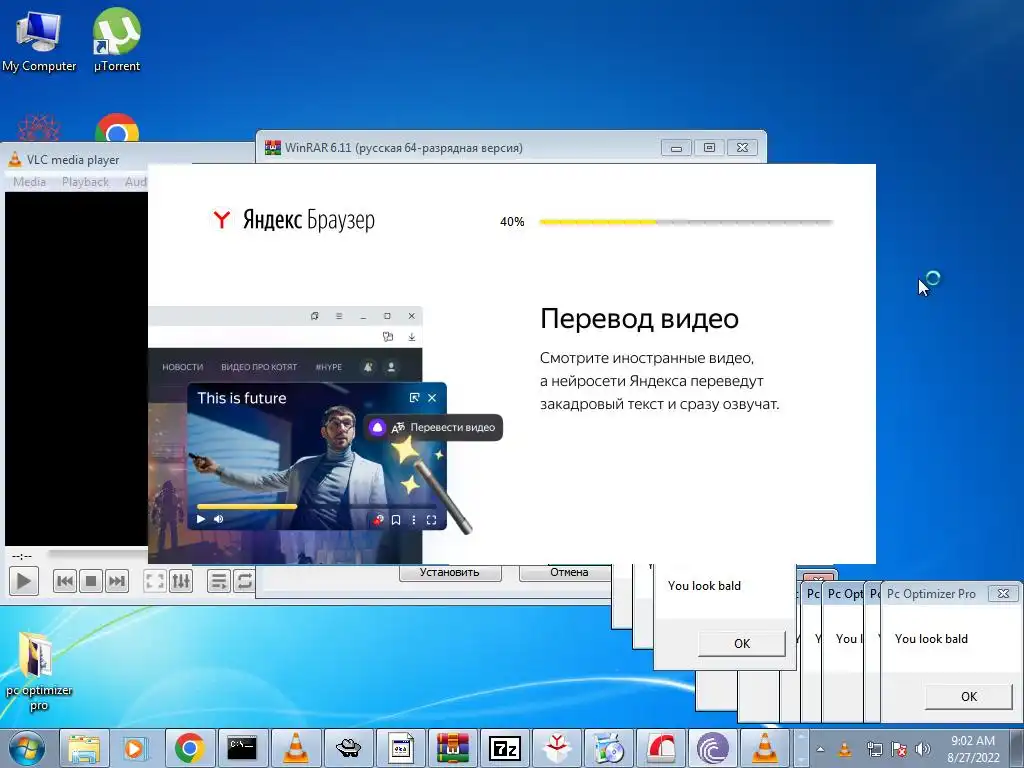Skip to previous media in VLC
This screenshot has width=1024, height=768.
tap(65, 581)
